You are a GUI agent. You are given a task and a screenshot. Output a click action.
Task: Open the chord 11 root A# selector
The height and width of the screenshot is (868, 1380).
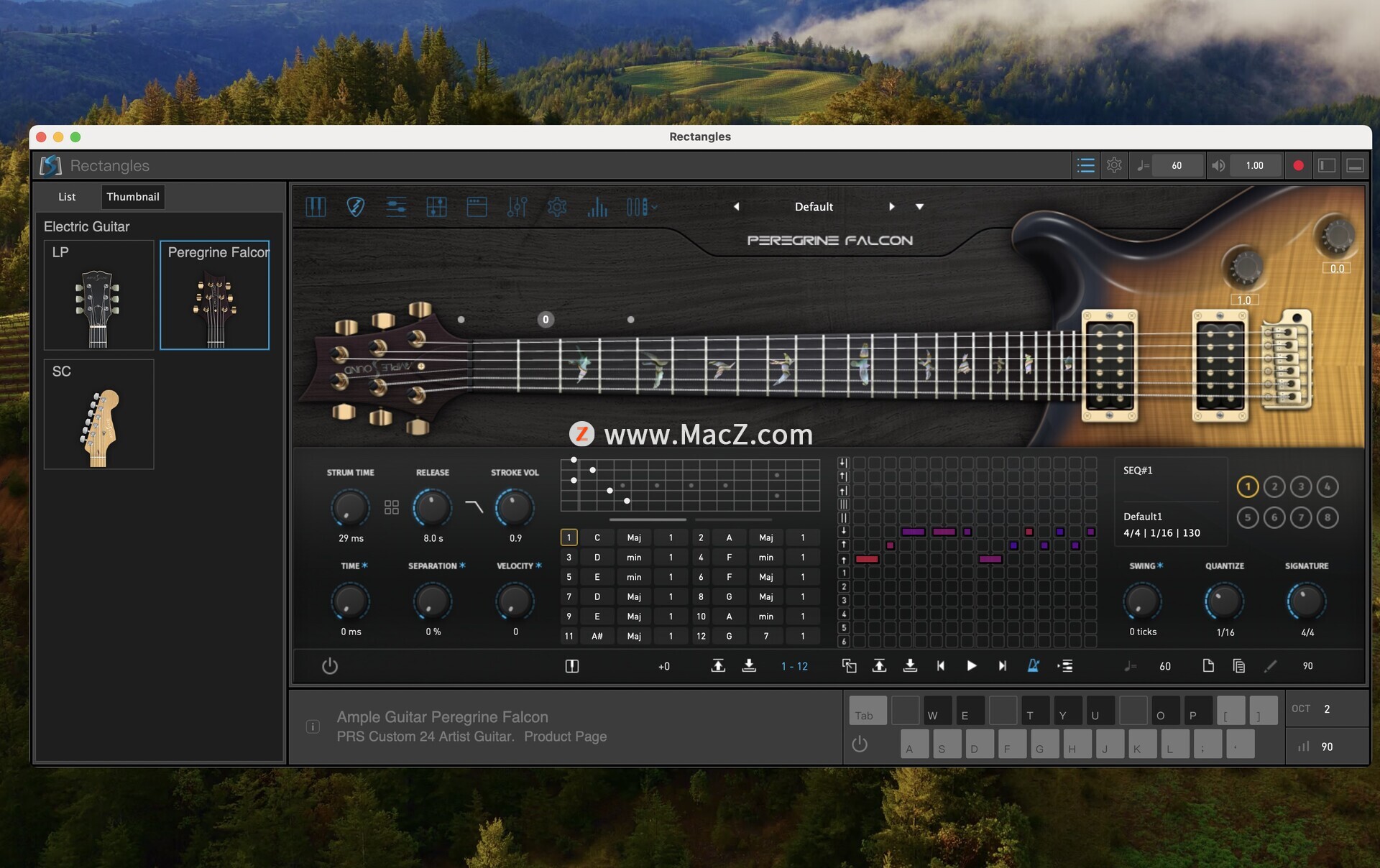(597, 636)
